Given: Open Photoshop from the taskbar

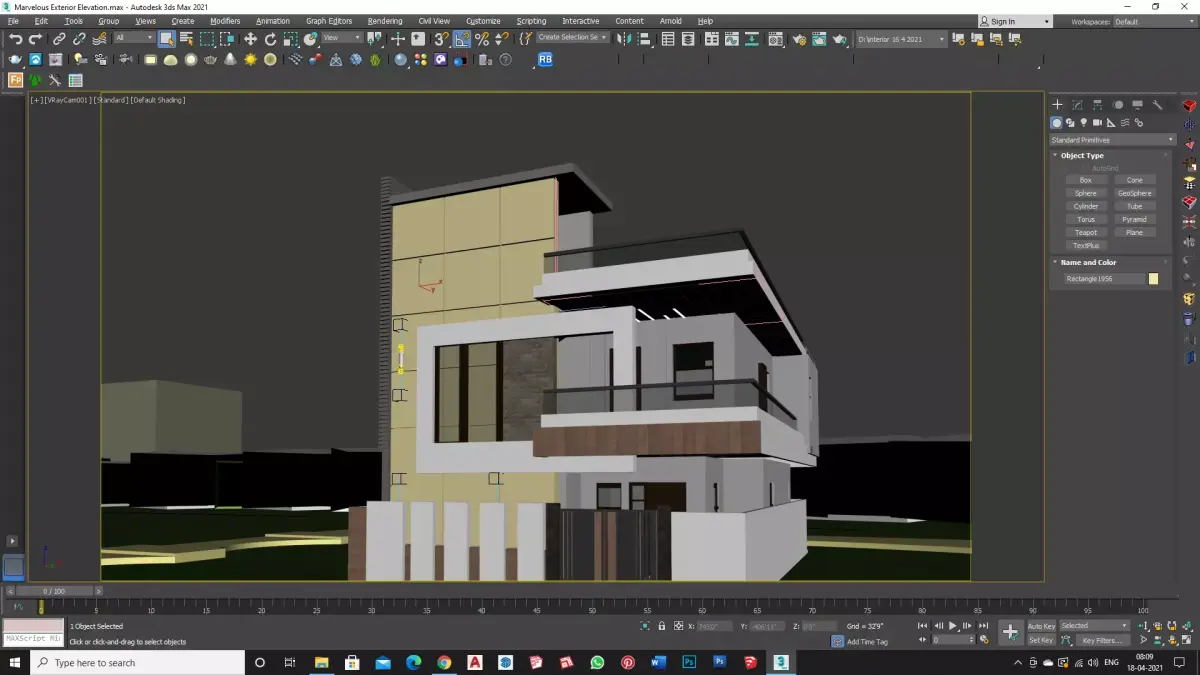Looking at the screenshot, I should pyautogui.click(x=689, y=662).
